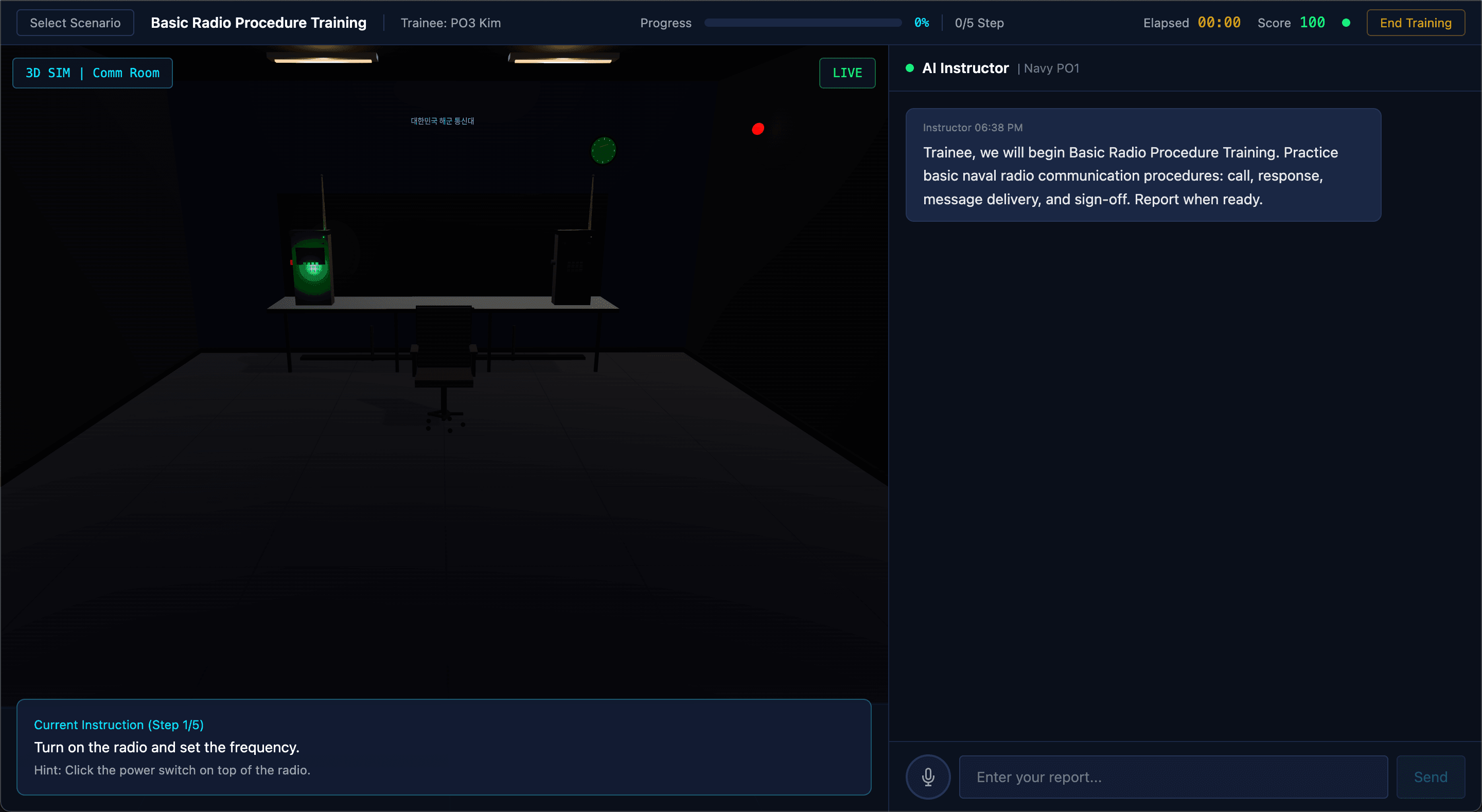The image size is (1482, 812).
Task: Click the End Training button
Action: coord(1416,23)
